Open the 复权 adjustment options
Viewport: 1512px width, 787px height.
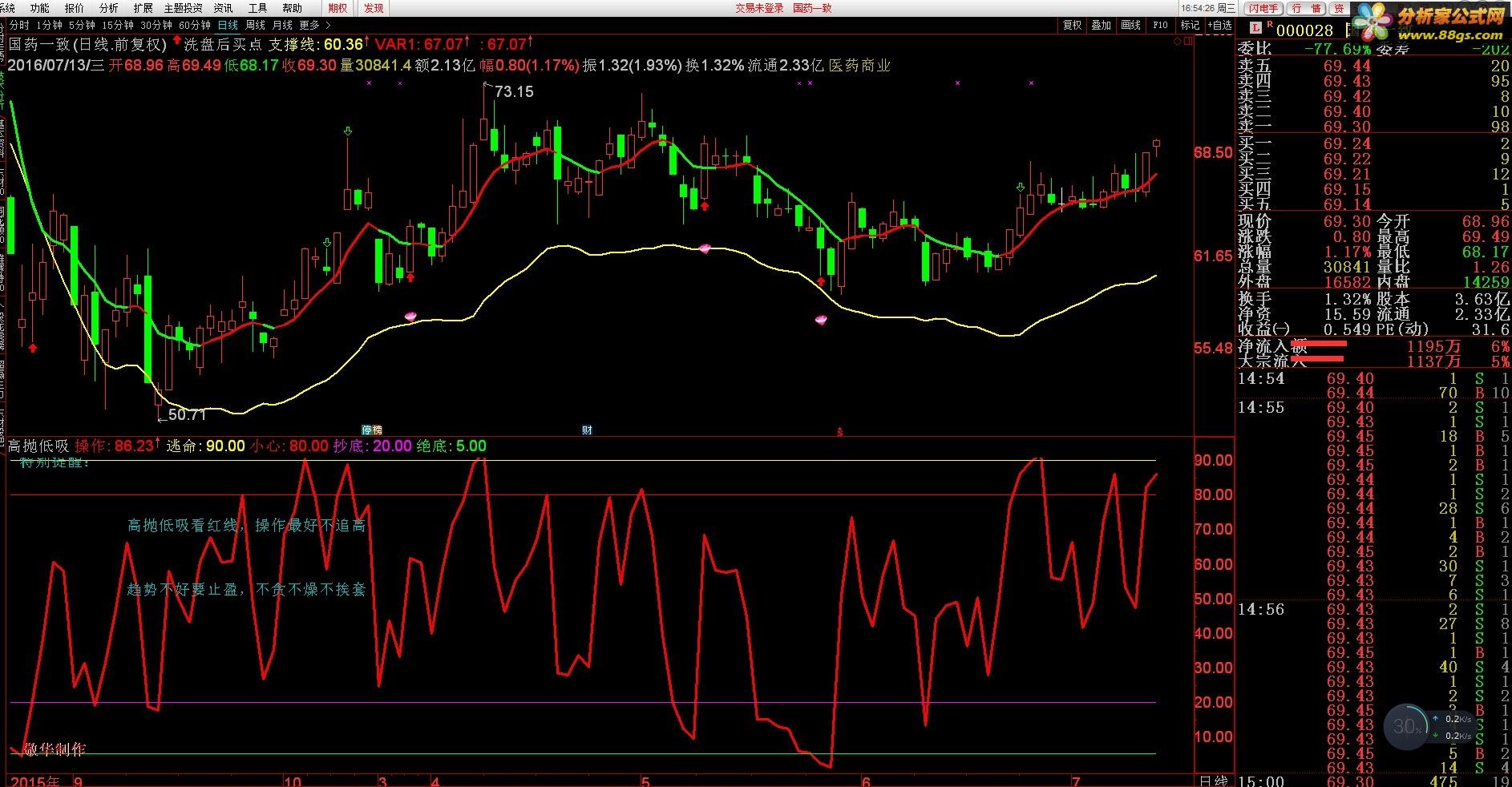coord(1072,26)
